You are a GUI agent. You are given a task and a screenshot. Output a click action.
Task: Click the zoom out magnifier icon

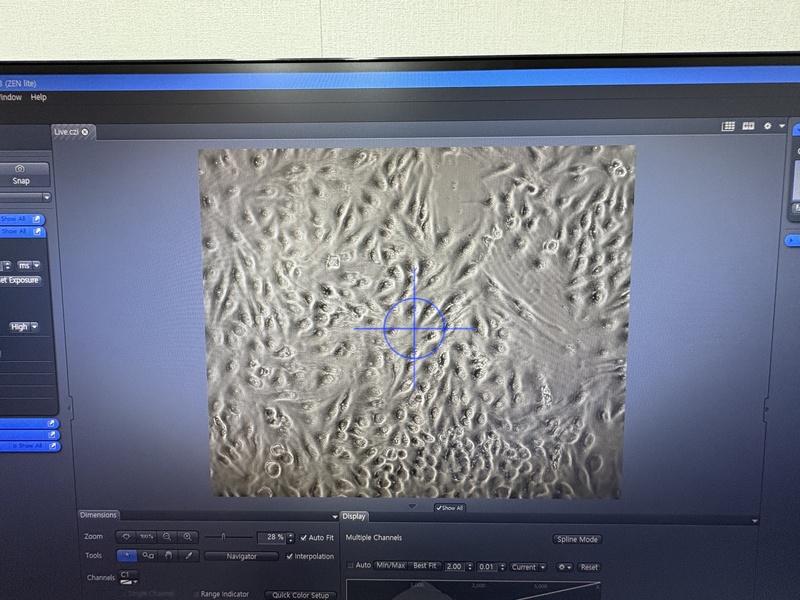pyautogui.click(x=167, y=537)
